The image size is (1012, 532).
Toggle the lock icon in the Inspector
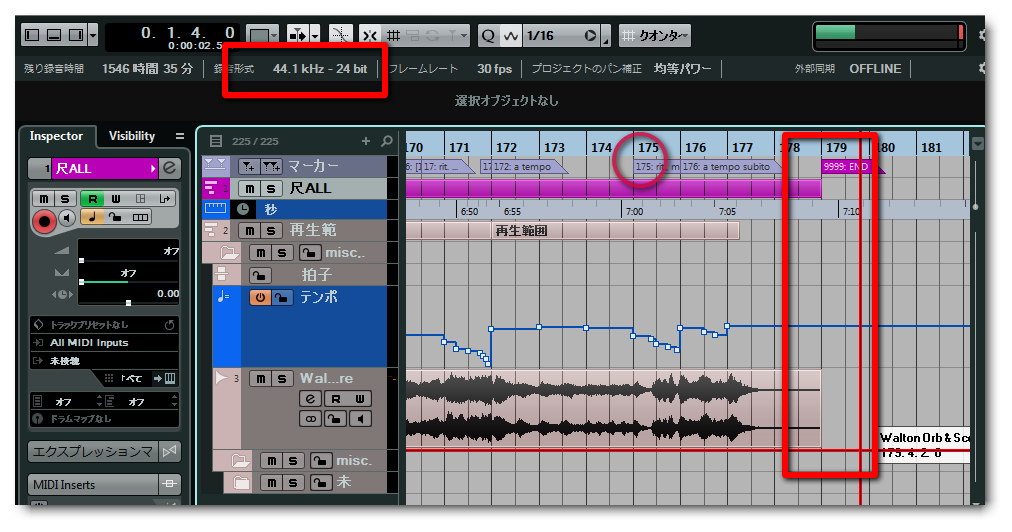click(115, 217)
